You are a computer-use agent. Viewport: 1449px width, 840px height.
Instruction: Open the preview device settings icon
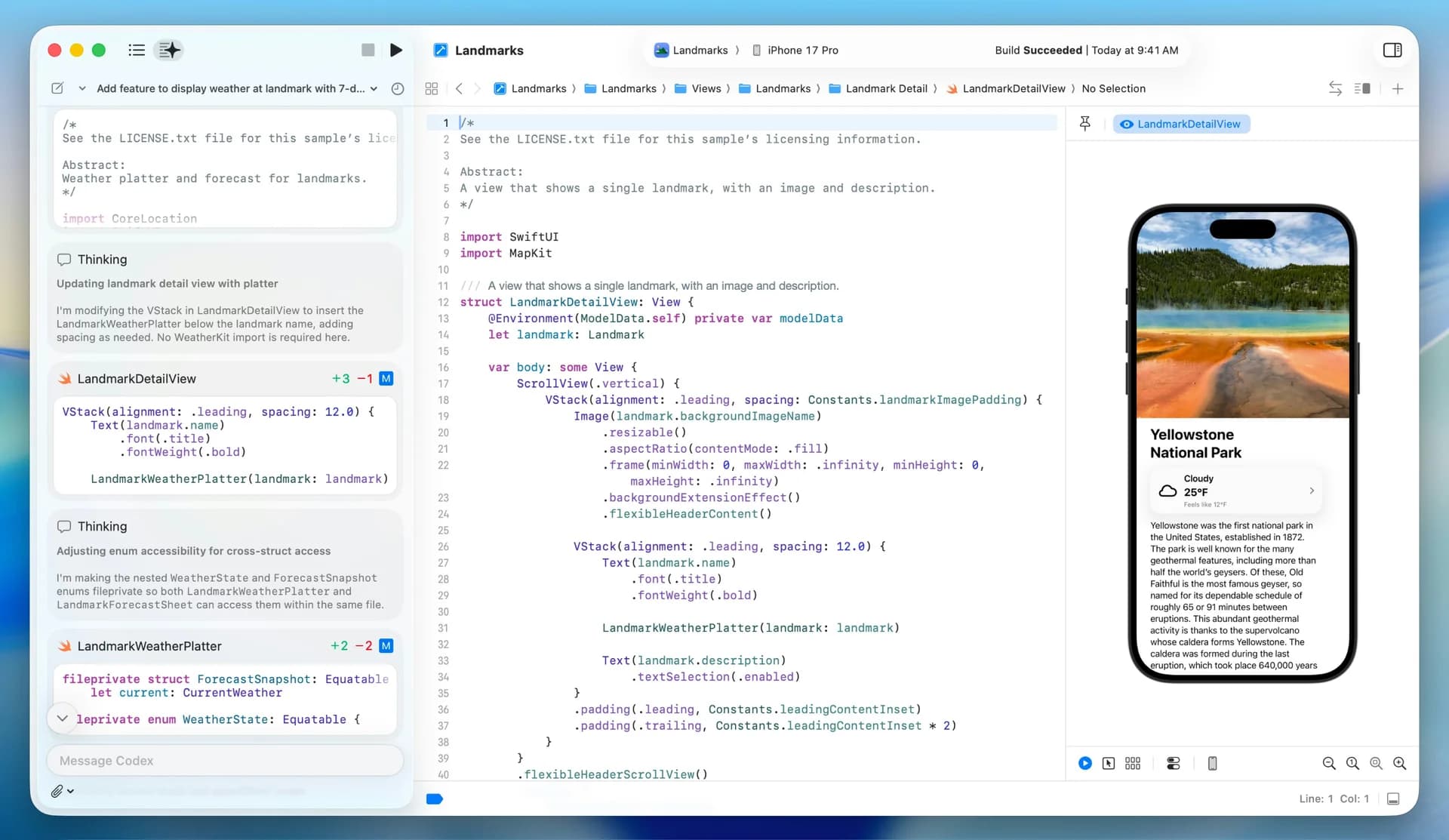click(1173, 763)
